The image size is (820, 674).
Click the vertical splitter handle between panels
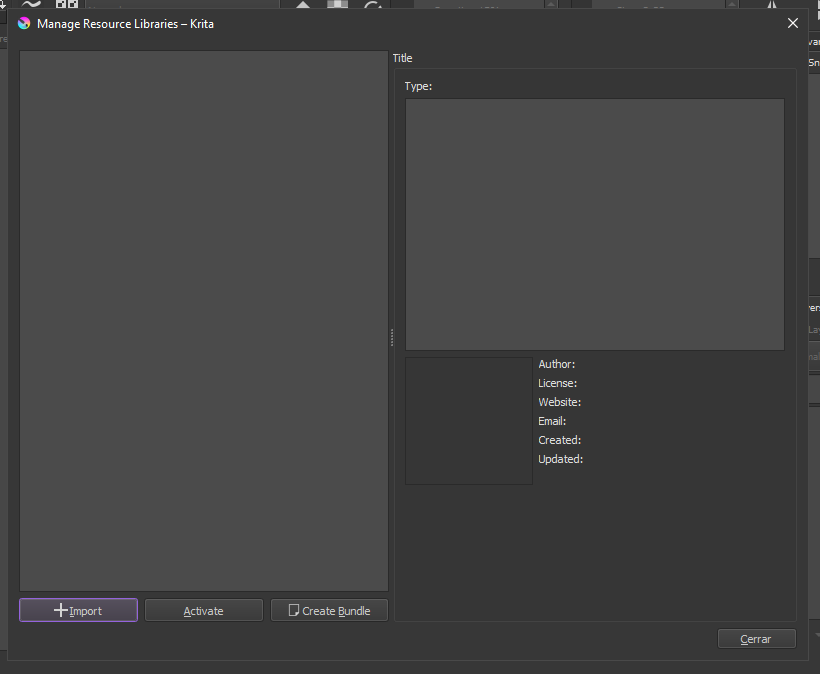click(391, 338)
